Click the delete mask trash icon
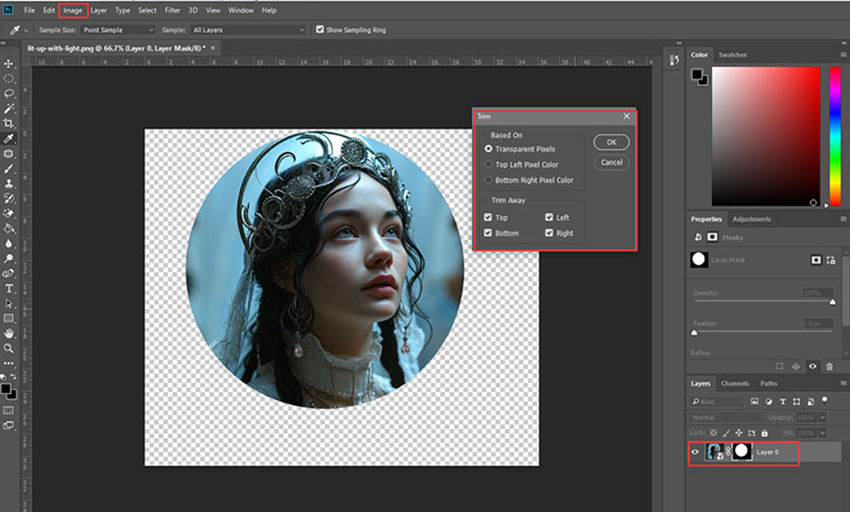The image size is (850, 512). coord(829,367)
